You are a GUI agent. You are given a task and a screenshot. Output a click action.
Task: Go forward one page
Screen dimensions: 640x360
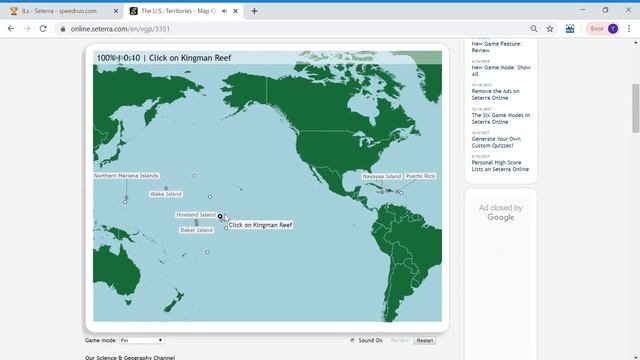(x=27, y=29)
